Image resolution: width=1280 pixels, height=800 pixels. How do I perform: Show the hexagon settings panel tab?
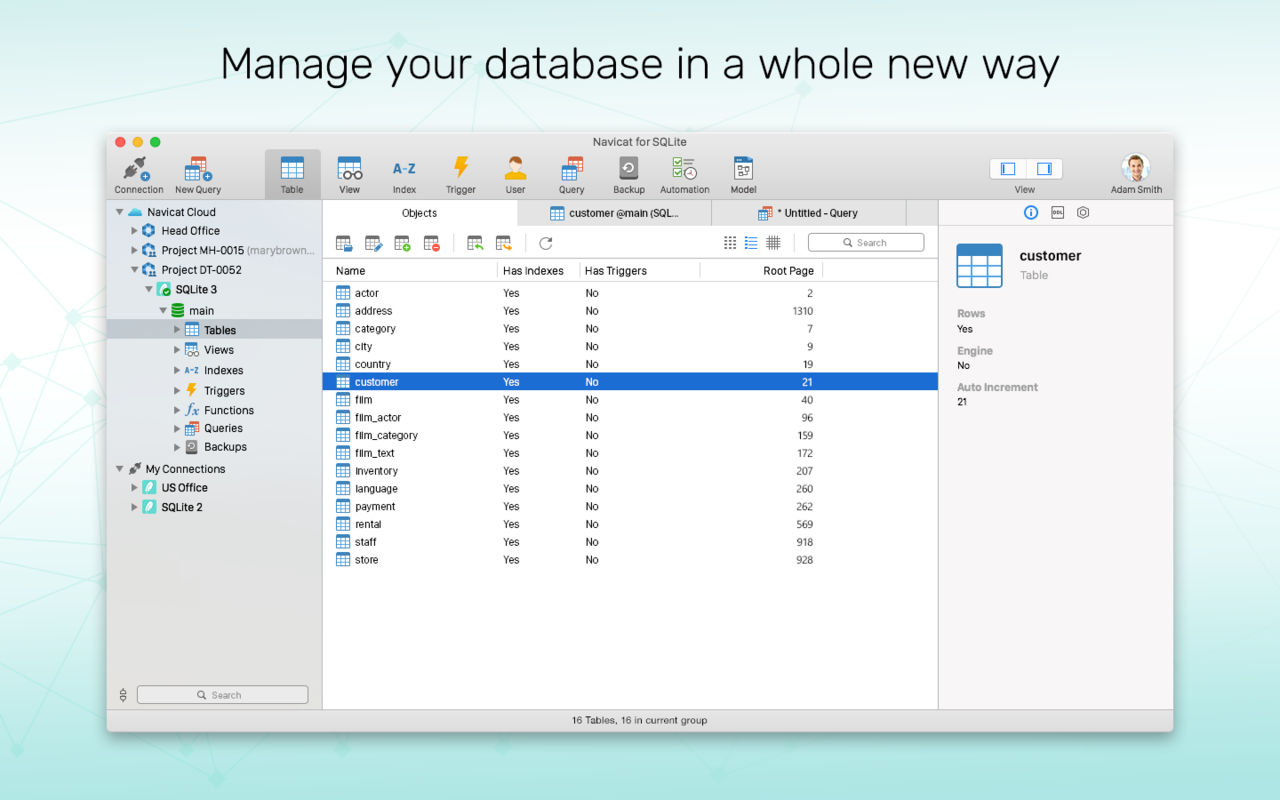tap(1083, 213)
